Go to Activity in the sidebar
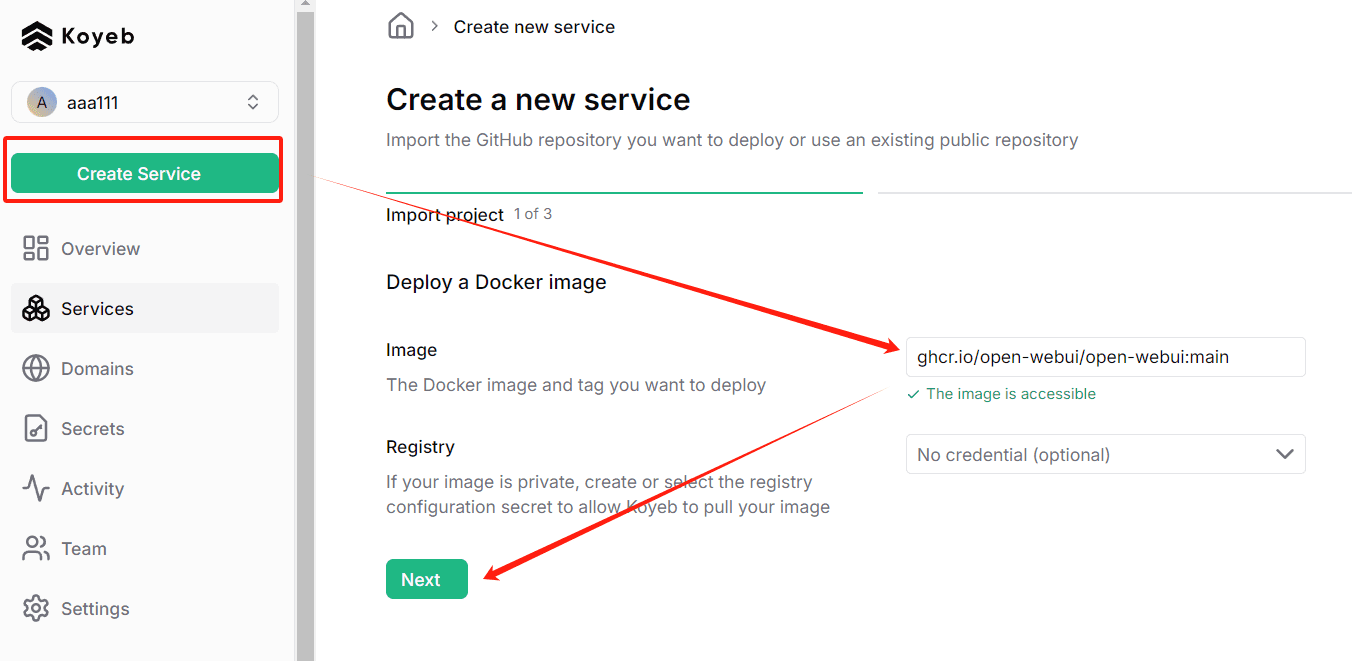1352x661 pixels. pyautogui.click(x=145, y=488)
